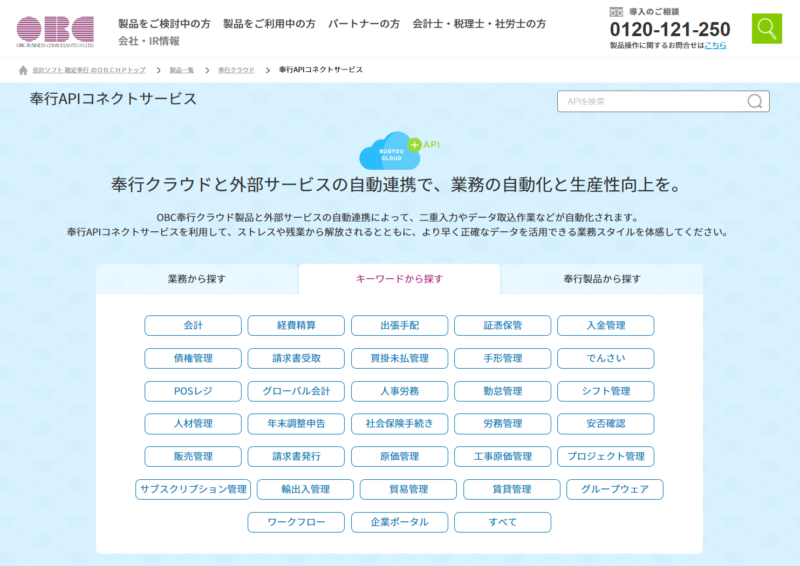This screenshot has width=800, height=566.
Task: Select the でんさい keyword button
Action: pyautogui.click(x=606, y=358)
